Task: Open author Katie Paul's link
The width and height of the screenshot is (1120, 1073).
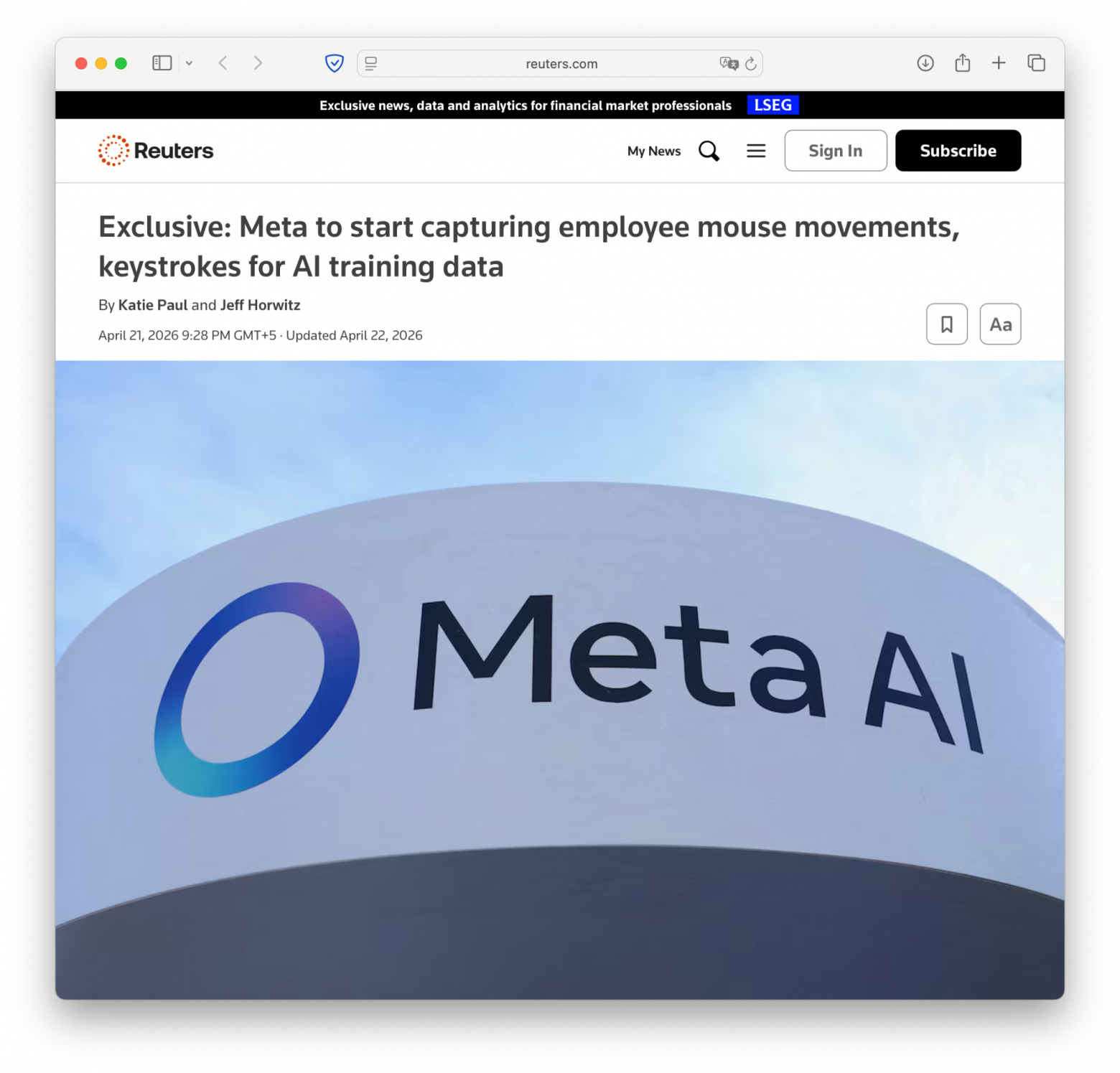Action: pyautogui.click(x=153, y=305)
